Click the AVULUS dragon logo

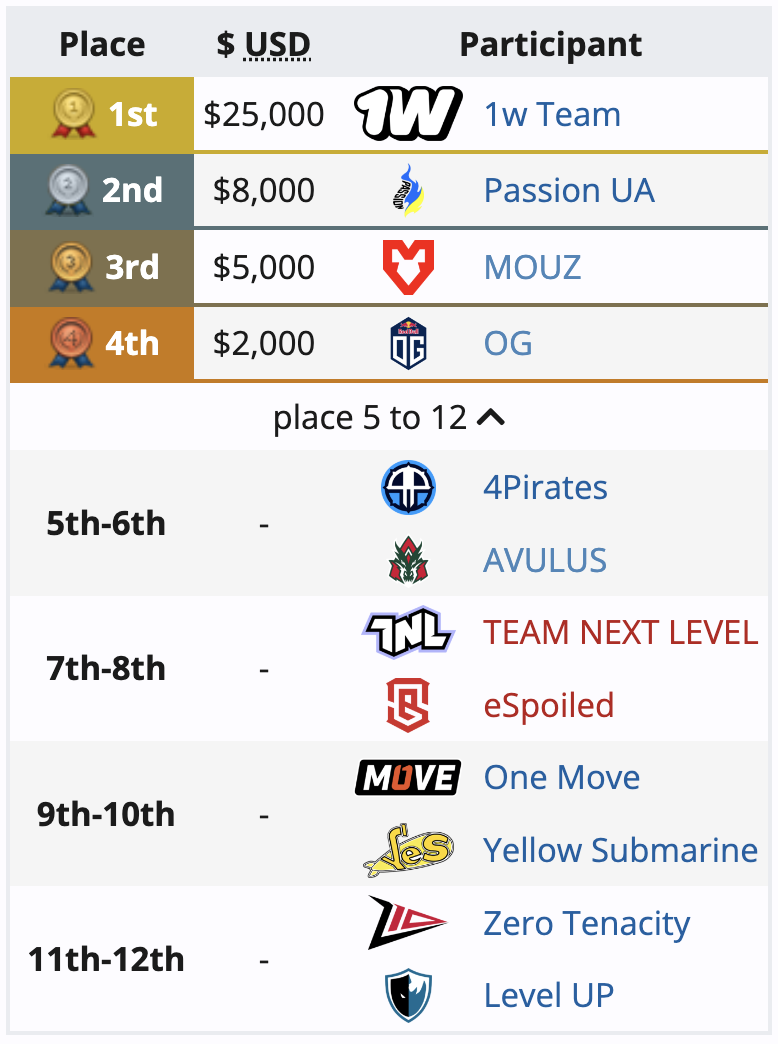tap(408, 561)
